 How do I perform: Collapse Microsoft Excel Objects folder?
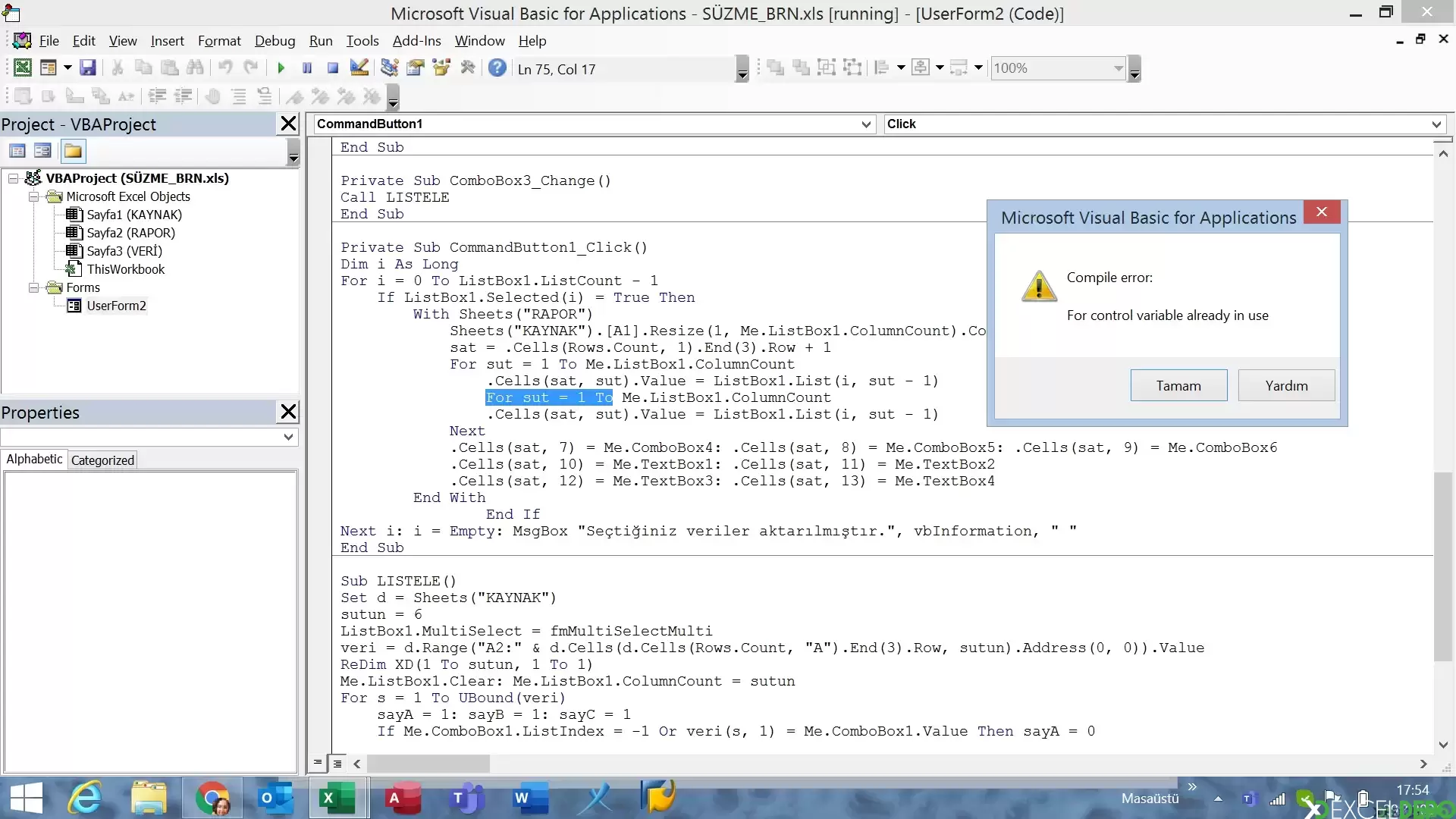tap(33, 196)
